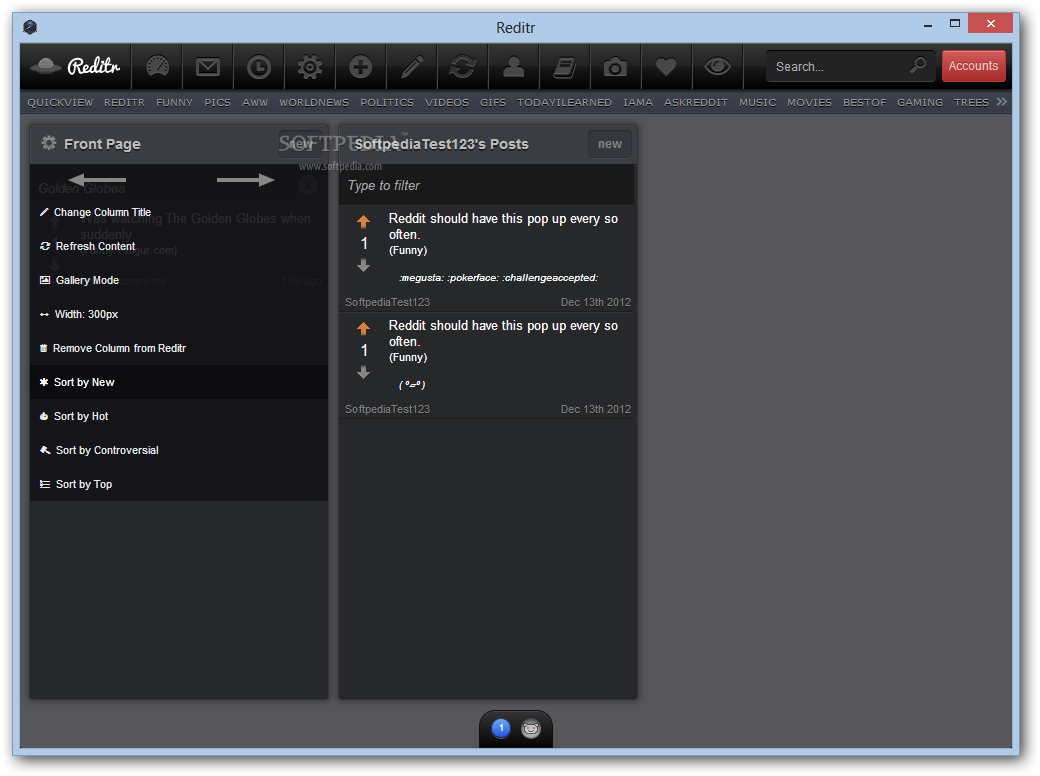Screen dimensions: 1040x776
Task: Switch to the TREES tab
Action: click(x=971, y=102)
